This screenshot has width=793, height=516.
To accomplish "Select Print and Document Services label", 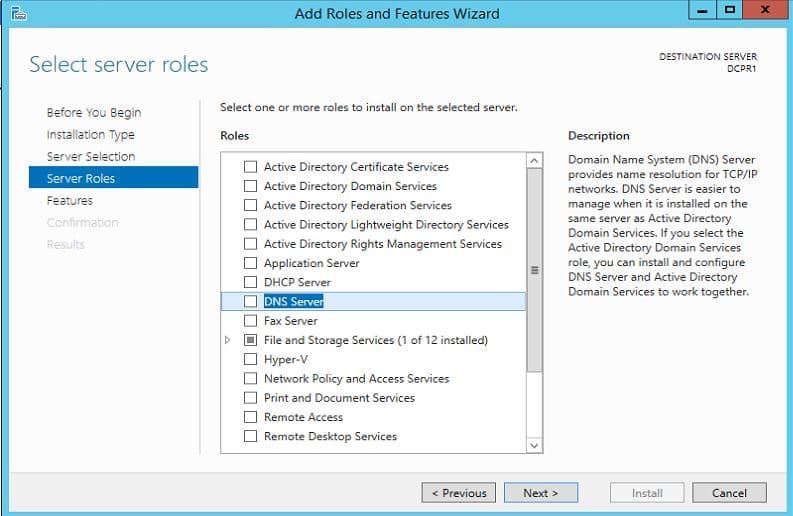I will (339, 398).
